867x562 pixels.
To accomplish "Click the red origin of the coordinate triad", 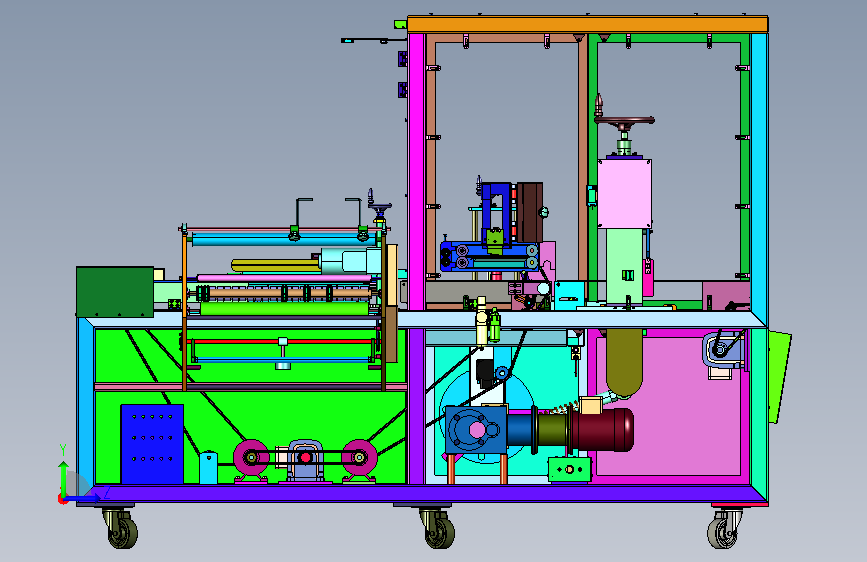I will (62, 500).
